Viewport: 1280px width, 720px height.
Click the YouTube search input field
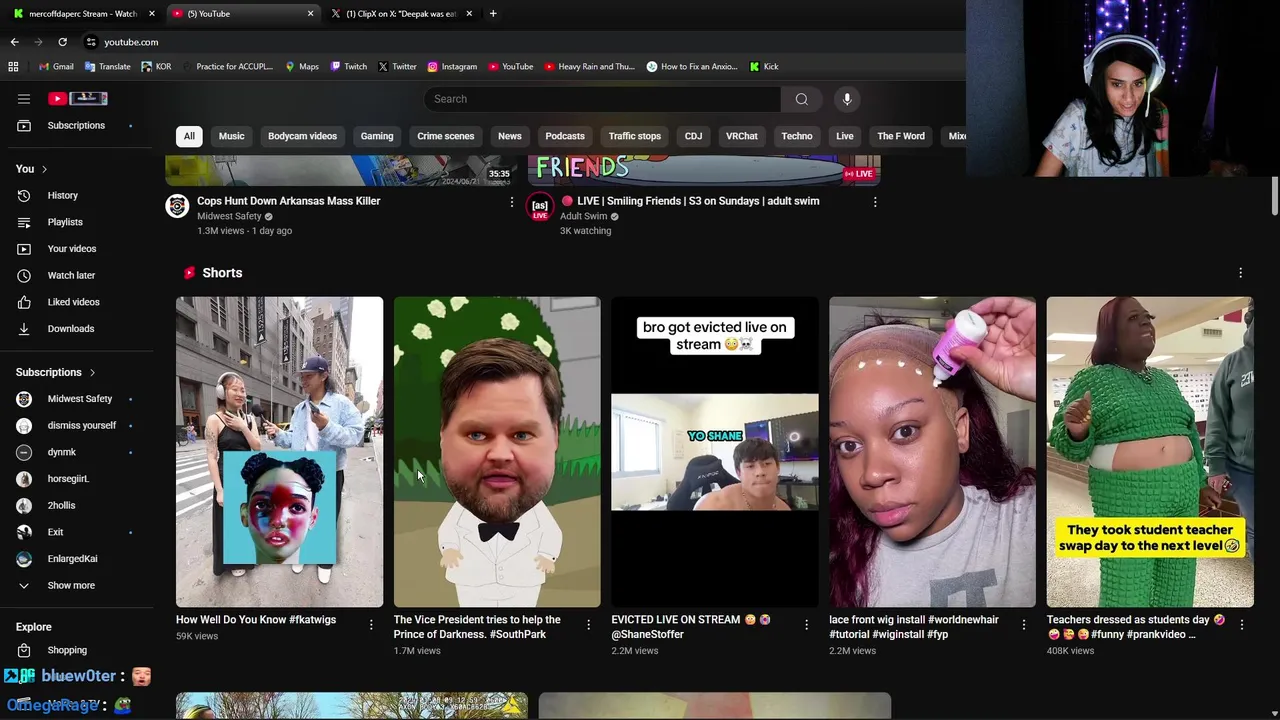[602, 99]
